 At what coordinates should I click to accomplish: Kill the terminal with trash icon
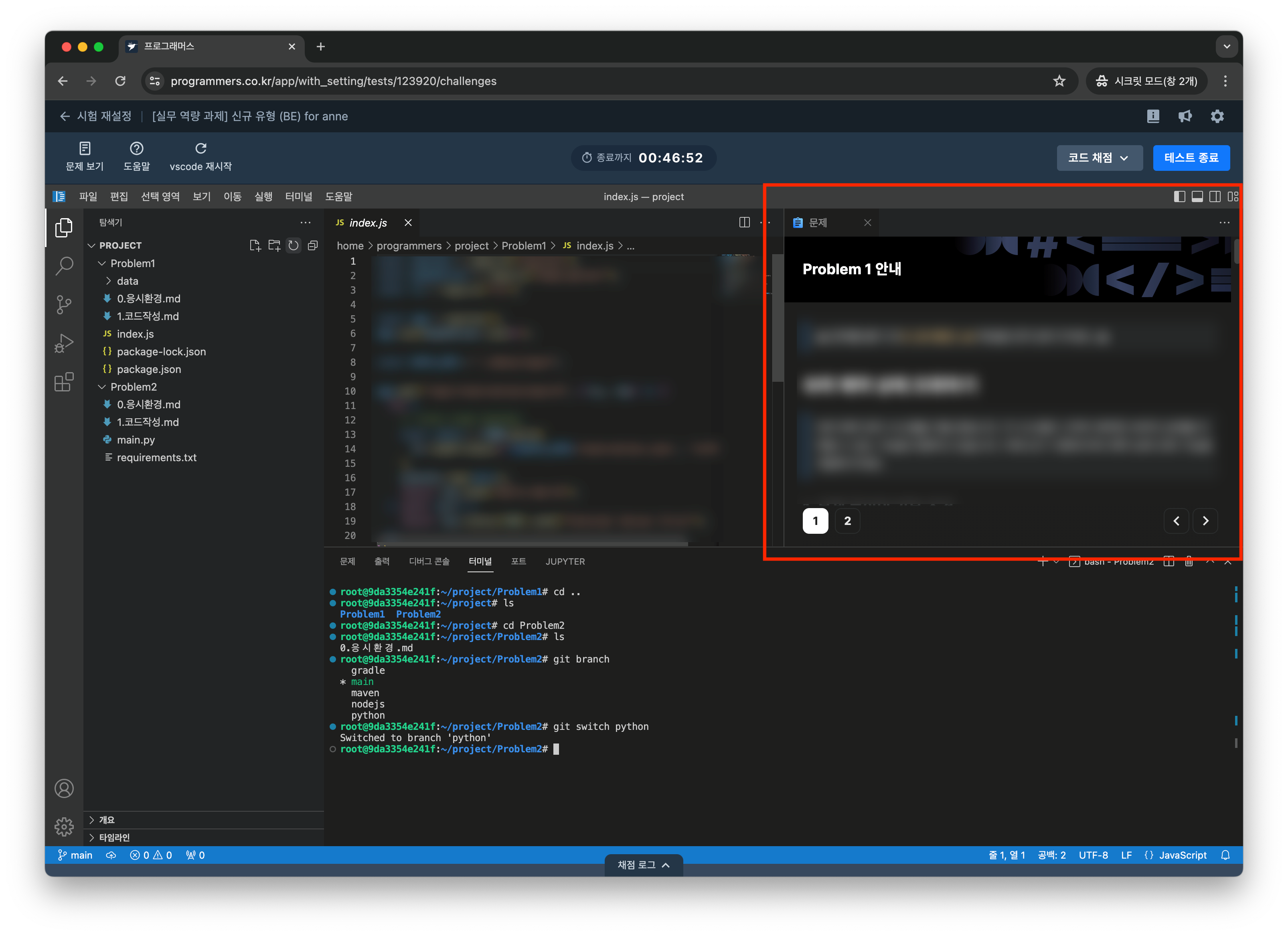1189,562
